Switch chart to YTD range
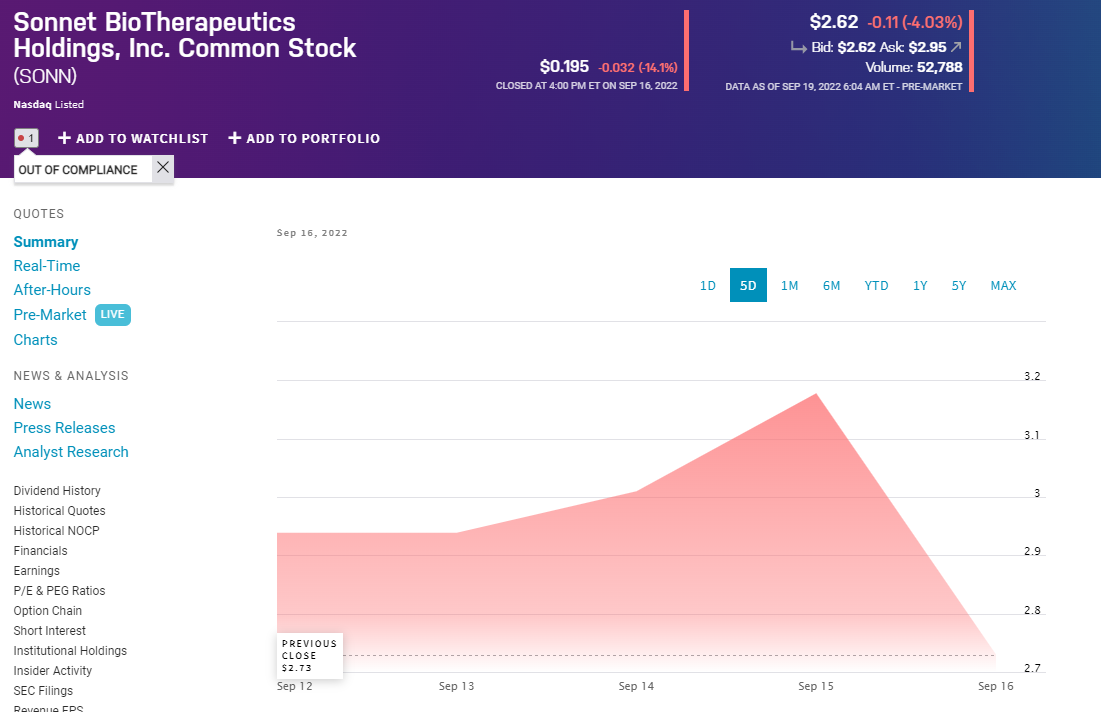This screenshot has height=712, width=1101. click(x=876, y=286)
